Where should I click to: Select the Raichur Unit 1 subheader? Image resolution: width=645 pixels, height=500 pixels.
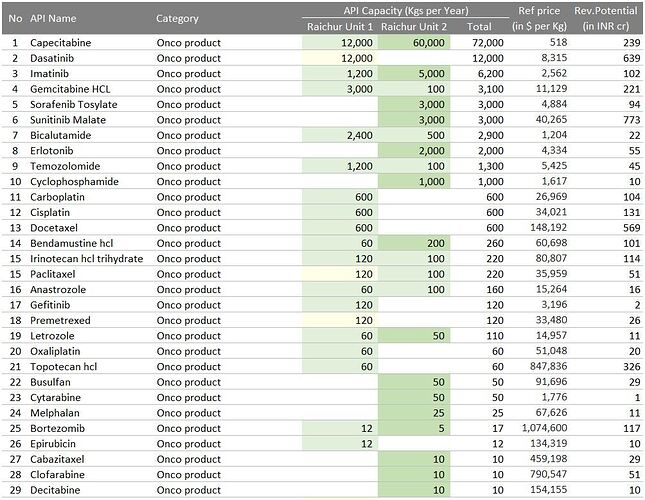pyautogui.click(x=340, y=27)
